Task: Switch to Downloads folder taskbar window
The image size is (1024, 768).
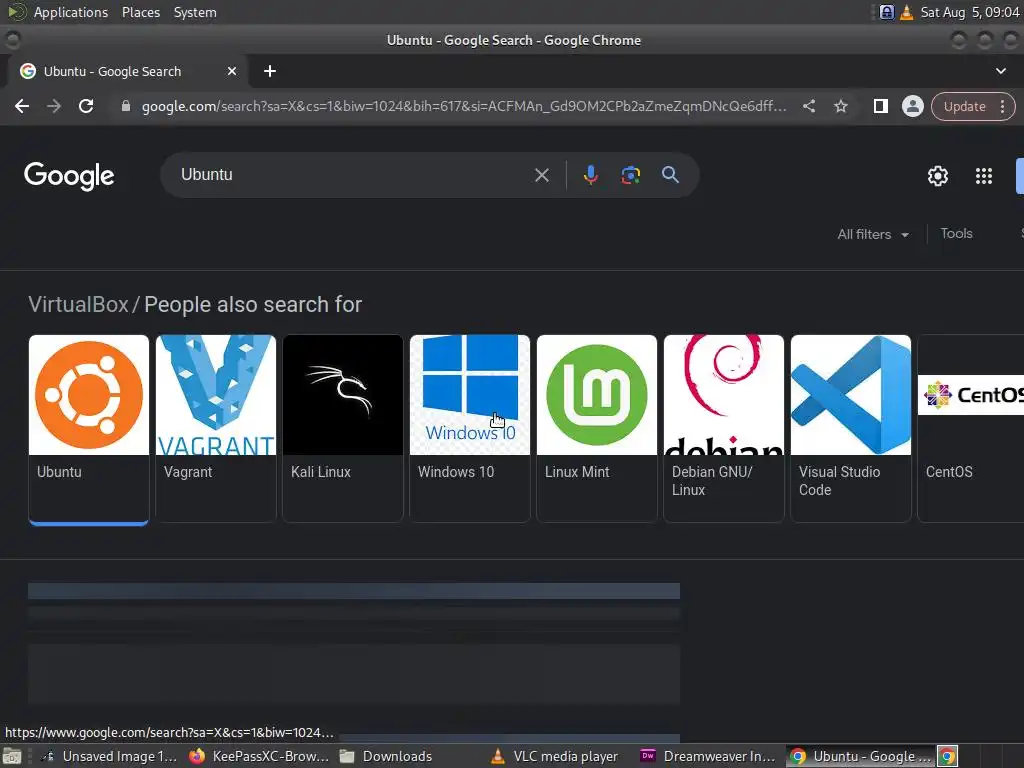Action: pyautogui.click(x=385, y=756)
